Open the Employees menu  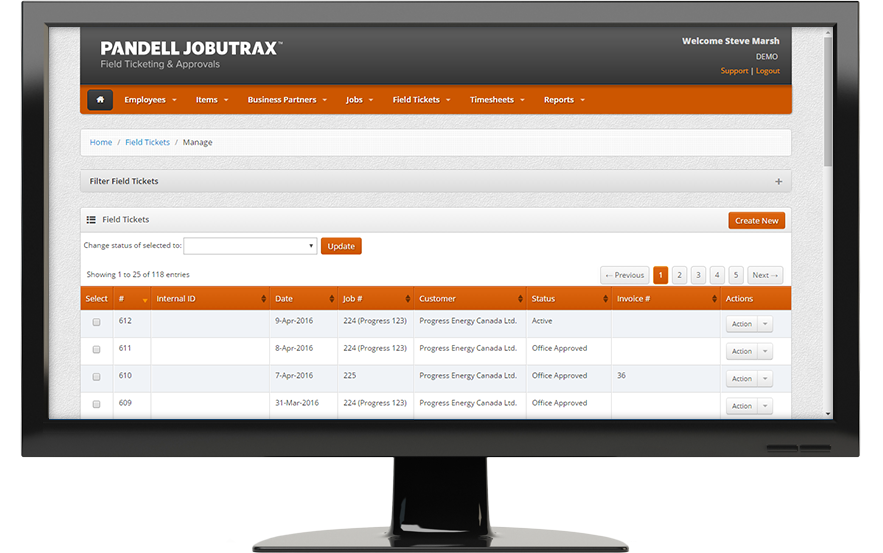coord(150,100)
